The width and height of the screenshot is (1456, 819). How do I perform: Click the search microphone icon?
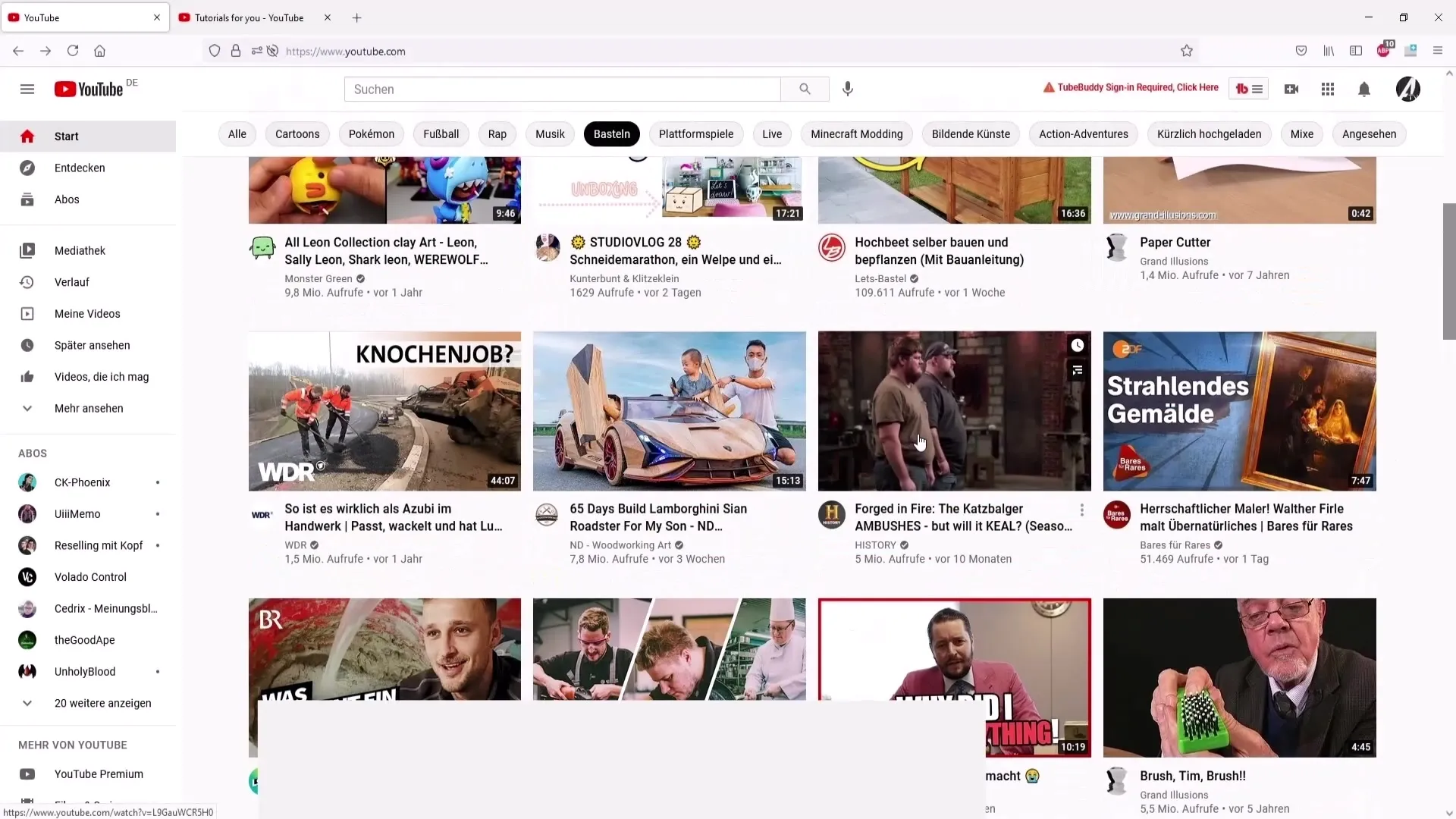(x=847, y=89)
